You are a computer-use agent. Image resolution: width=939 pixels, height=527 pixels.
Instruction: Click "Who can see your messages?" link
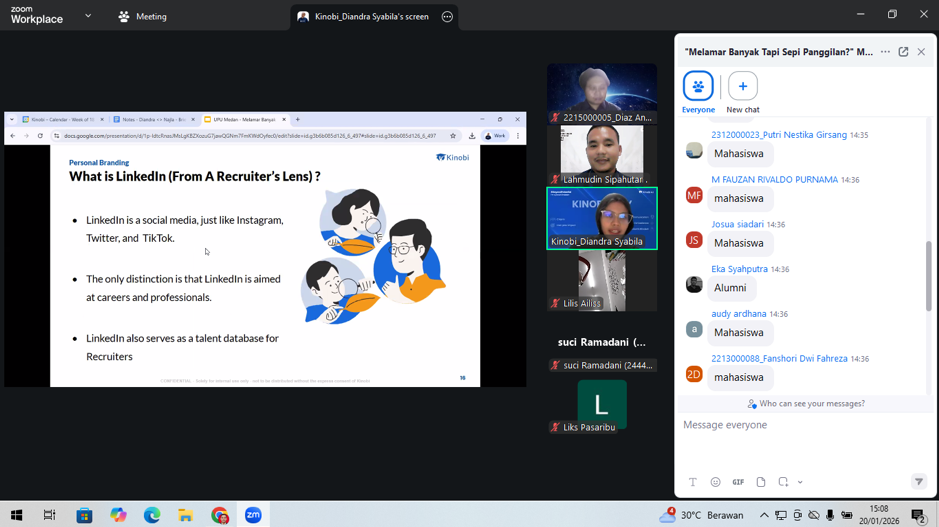(x=806, y=404)
